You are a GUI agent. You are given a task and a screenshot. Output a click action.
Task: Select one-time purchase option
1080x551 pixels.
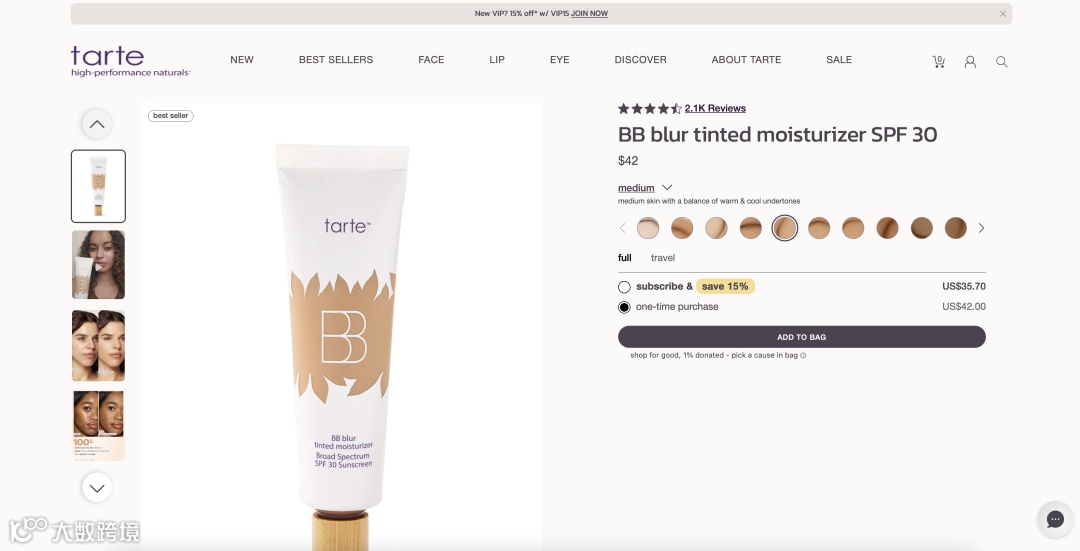pos(624,307)
